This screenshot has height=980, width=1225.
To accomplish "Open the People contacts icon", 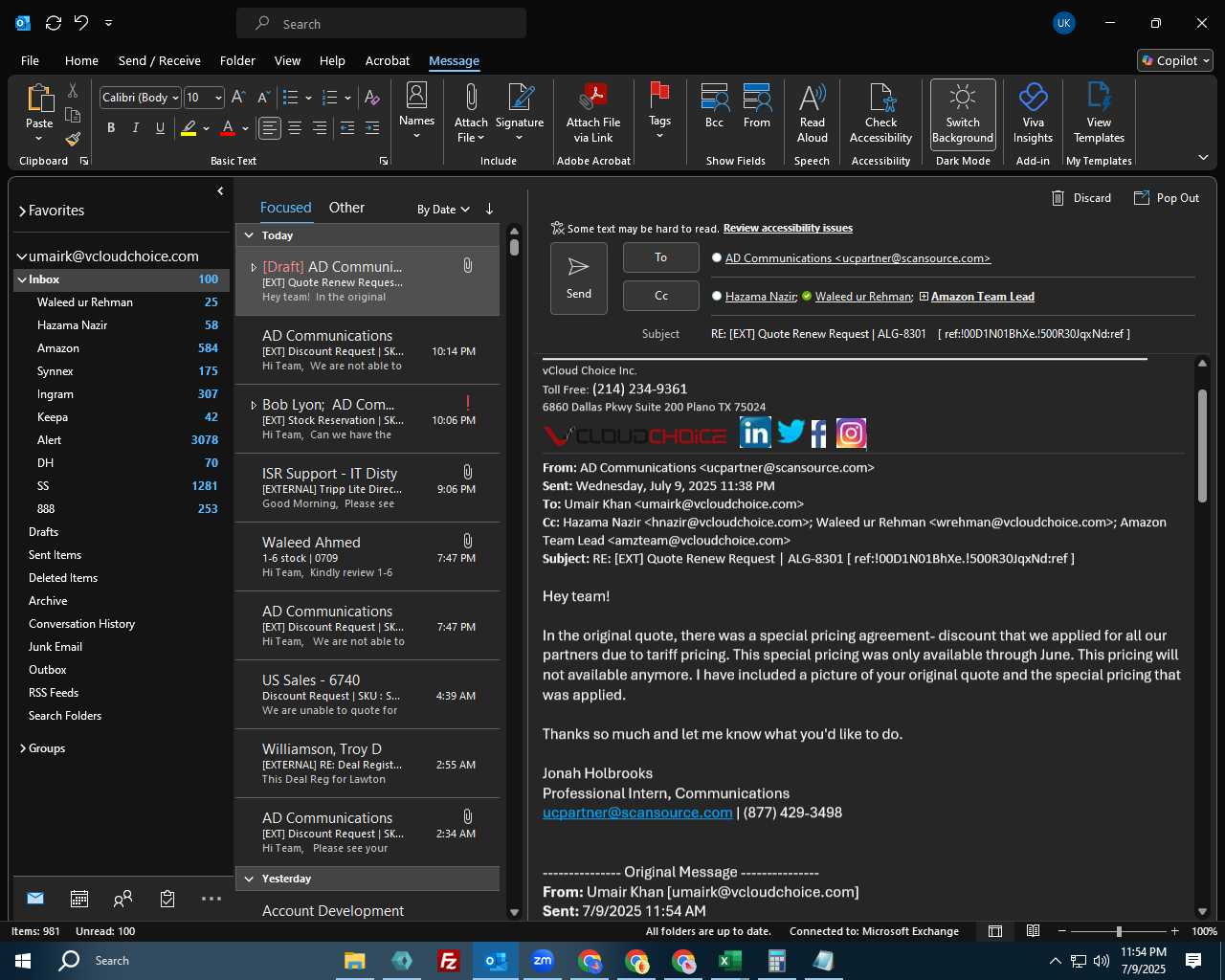I will (x=122, y=899).
